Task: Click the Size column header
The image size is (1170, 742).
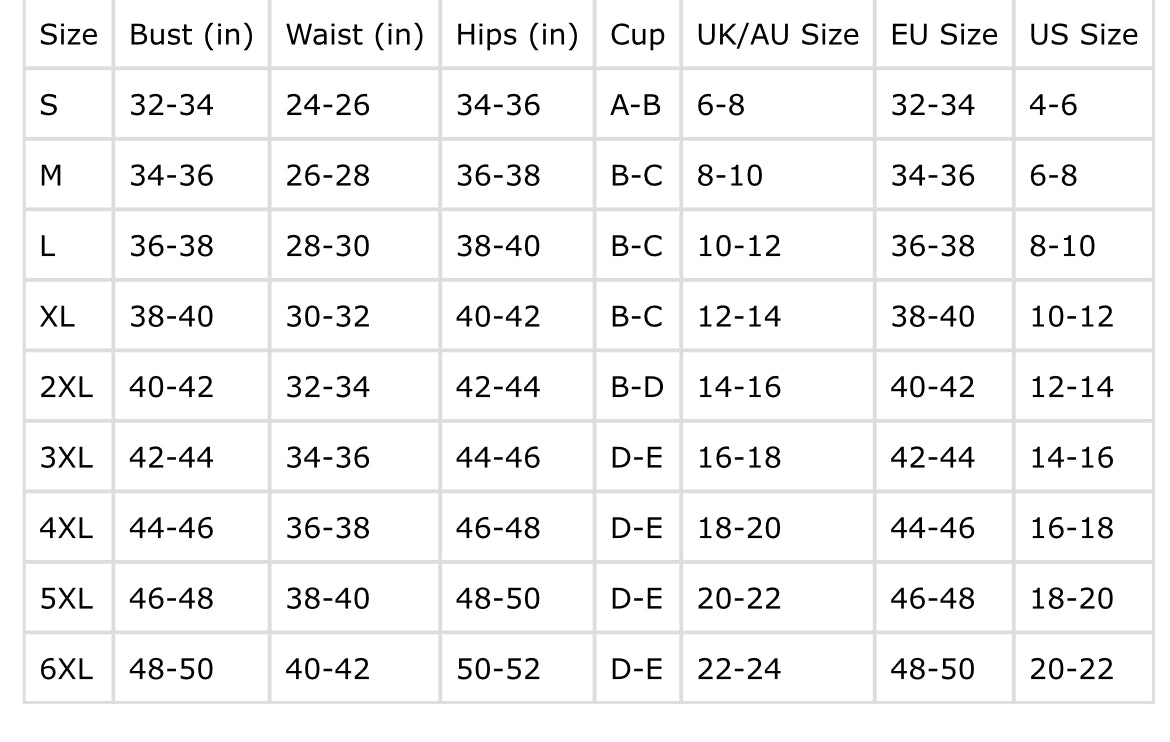Action: [68, 35]
